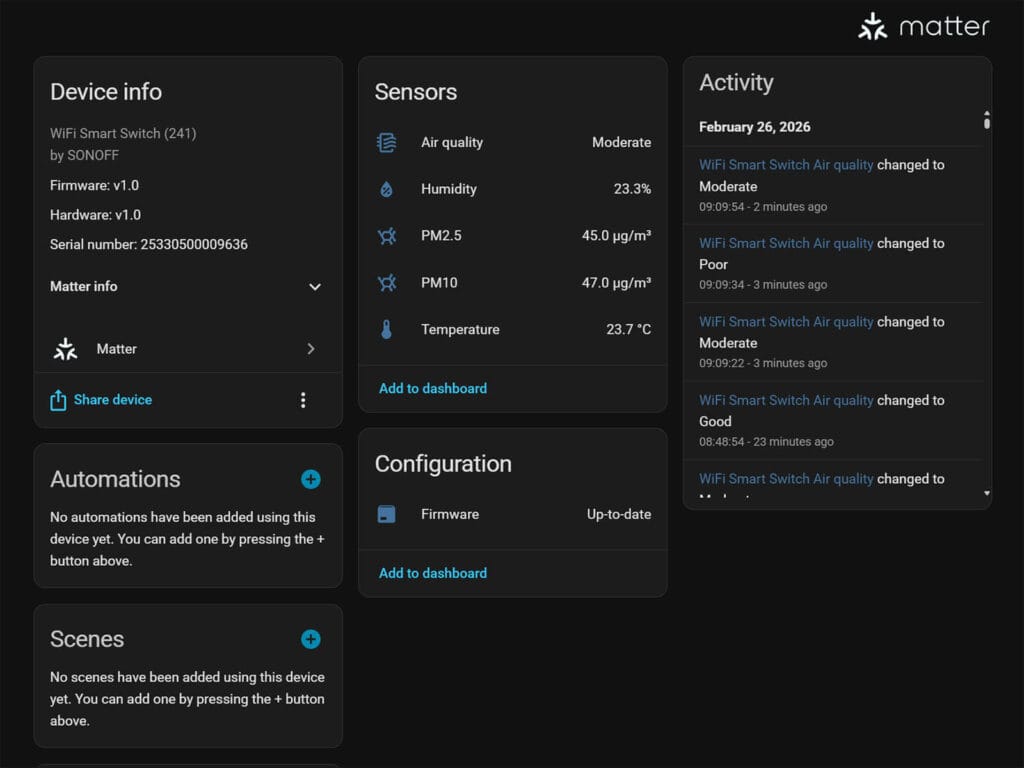Viewport: 1024px width, 768px height.
Task: Open the three-dot device options menu
Action: tap(303, 400)
